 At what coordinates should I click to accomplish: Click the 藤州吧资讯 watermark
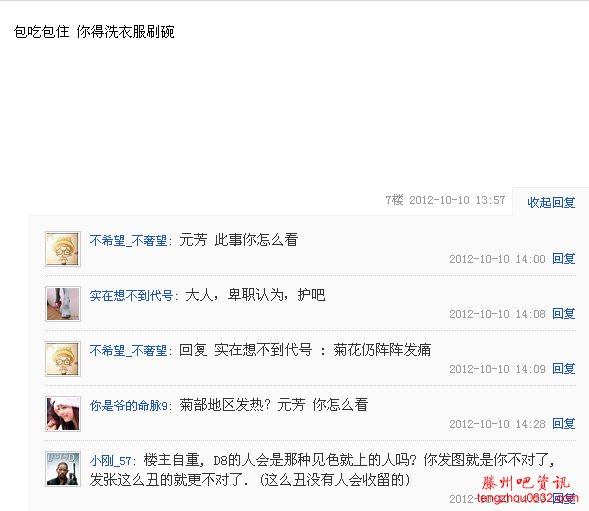[526, 483]
